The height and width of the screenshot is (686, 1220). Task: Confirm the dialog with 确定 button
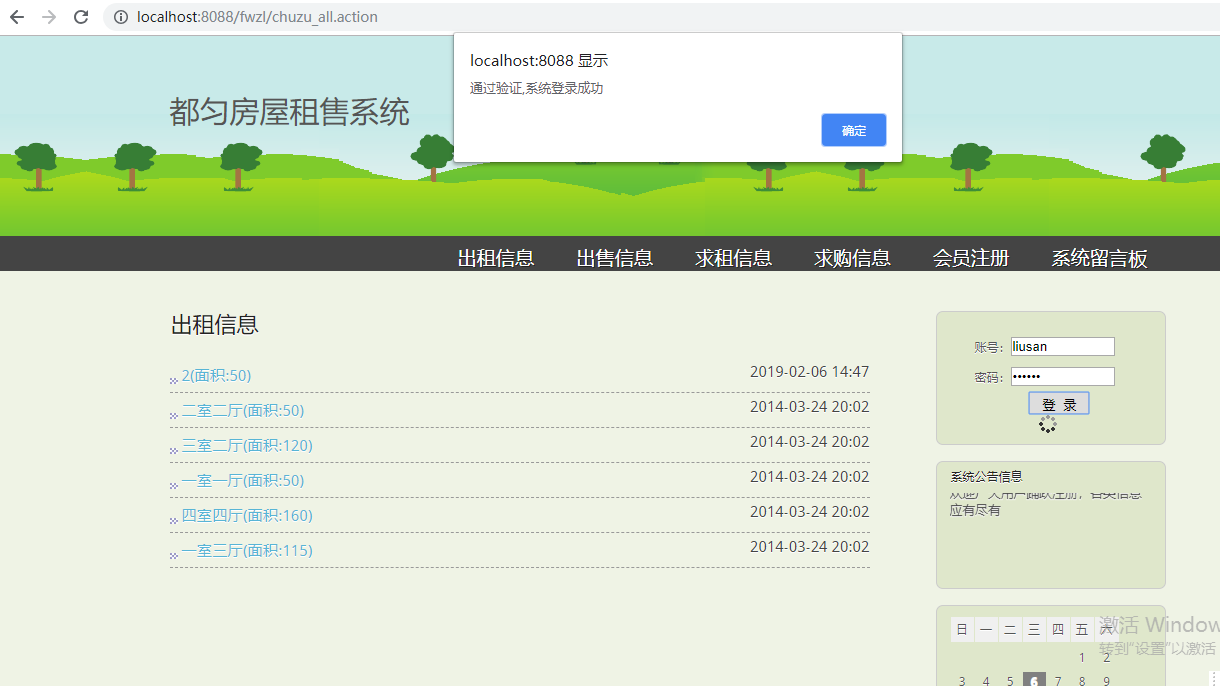click(854, 130)
